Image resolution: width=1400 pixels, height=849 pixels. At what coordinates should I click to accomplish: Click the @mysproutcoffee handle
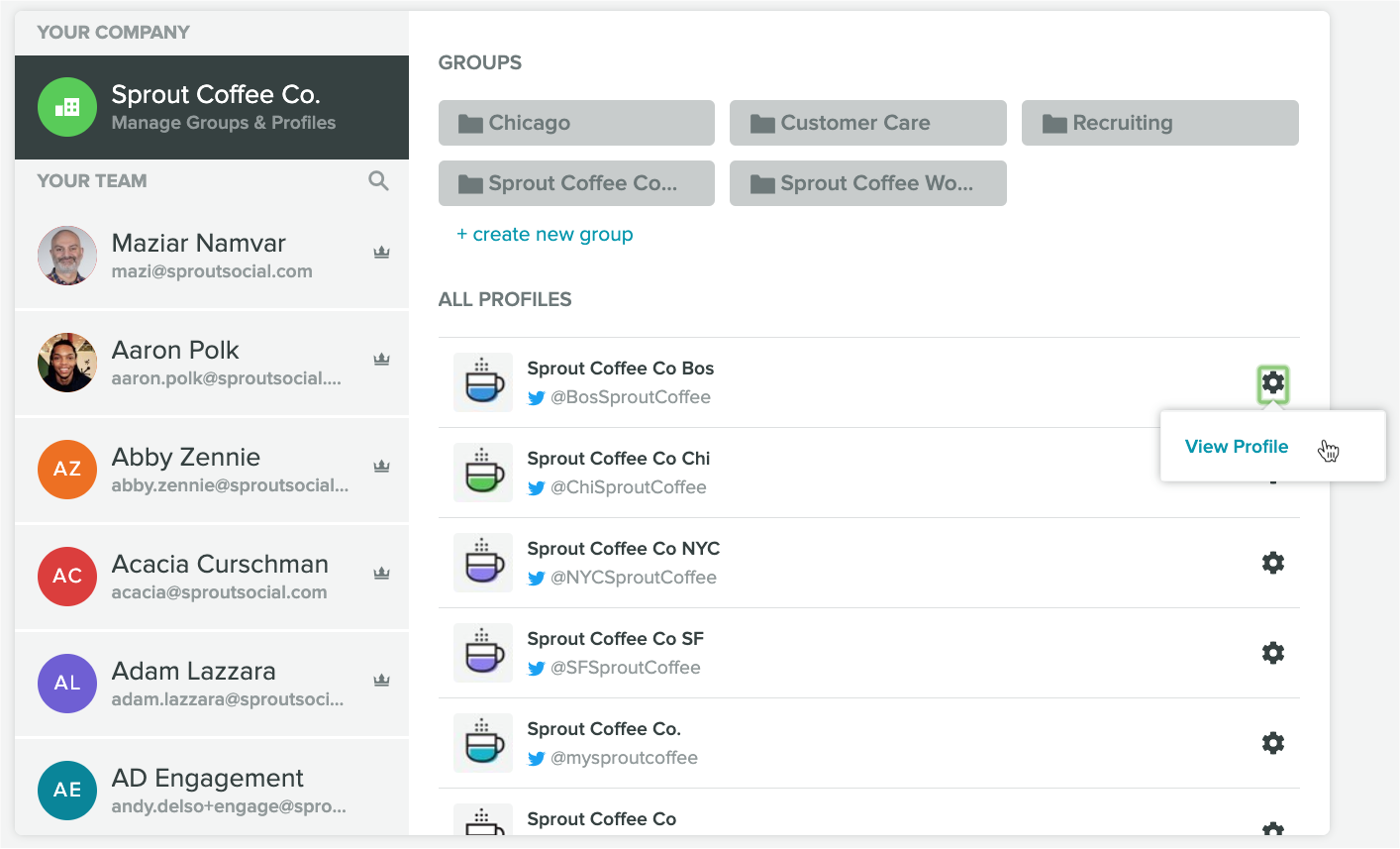click(624, 758)
